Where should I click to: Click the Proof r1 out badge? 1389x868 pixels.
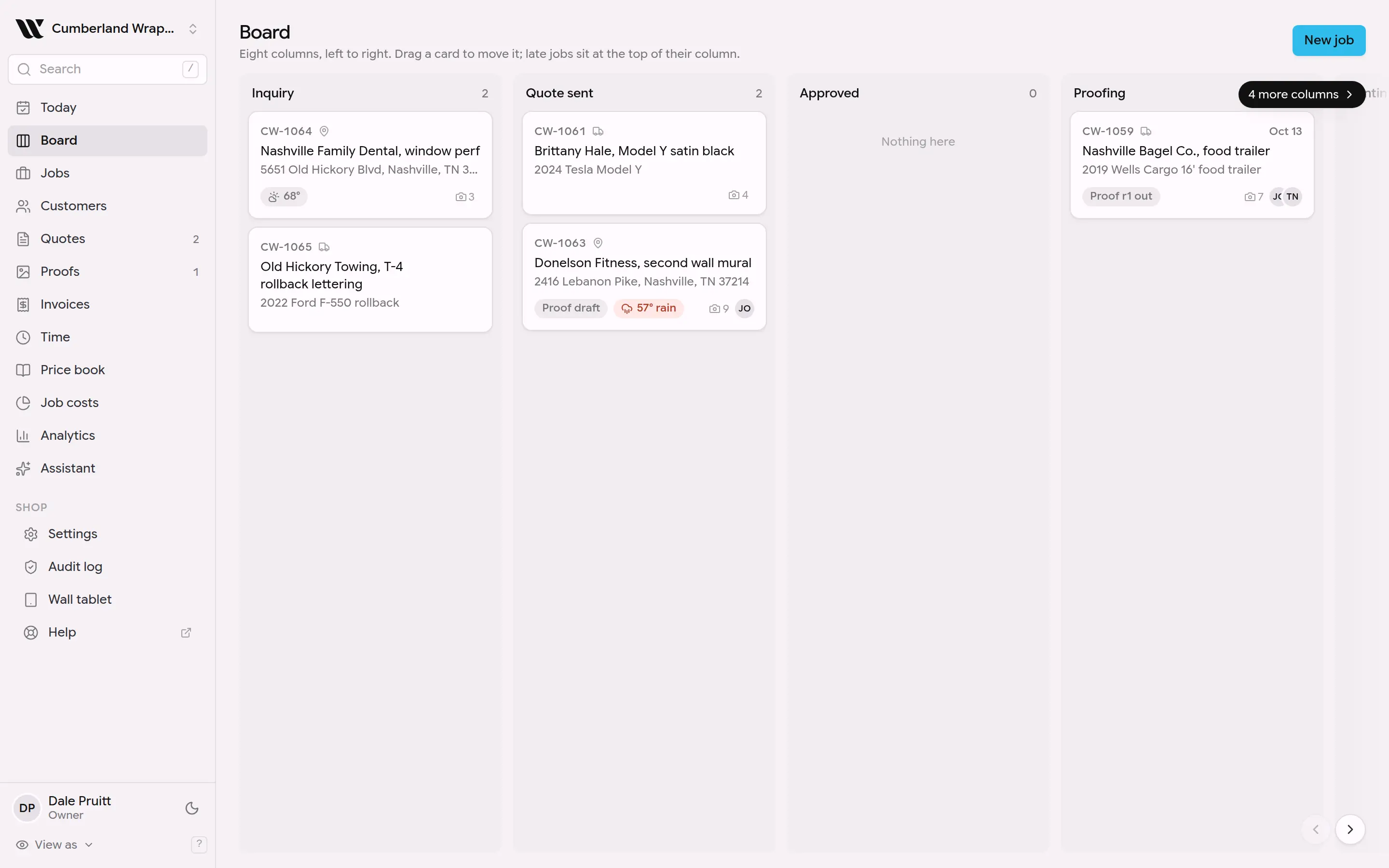point(1121,196)
